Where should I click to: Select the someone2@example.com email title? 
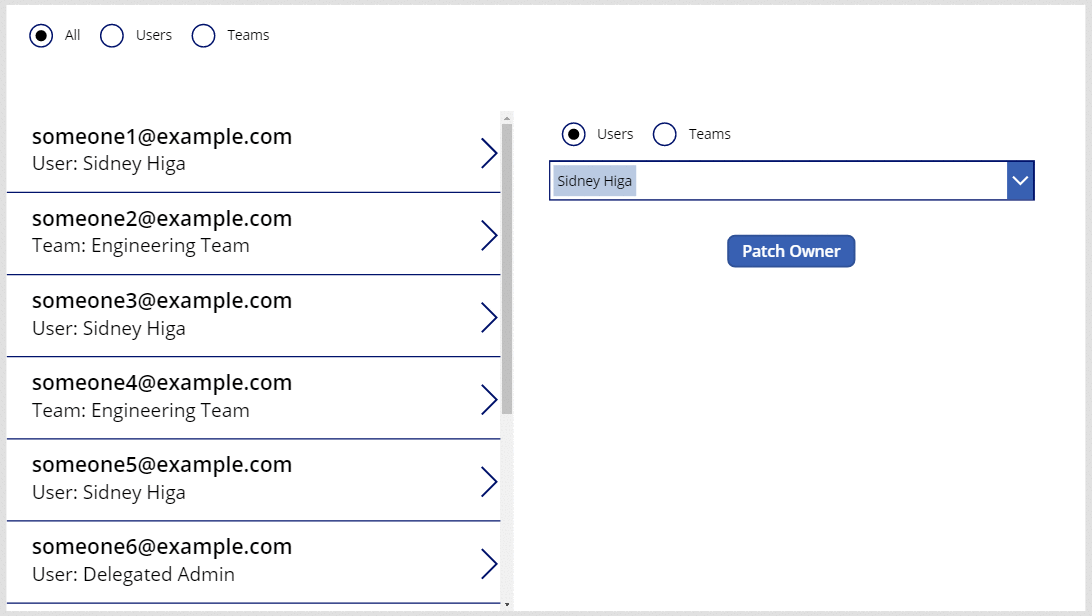162,218
